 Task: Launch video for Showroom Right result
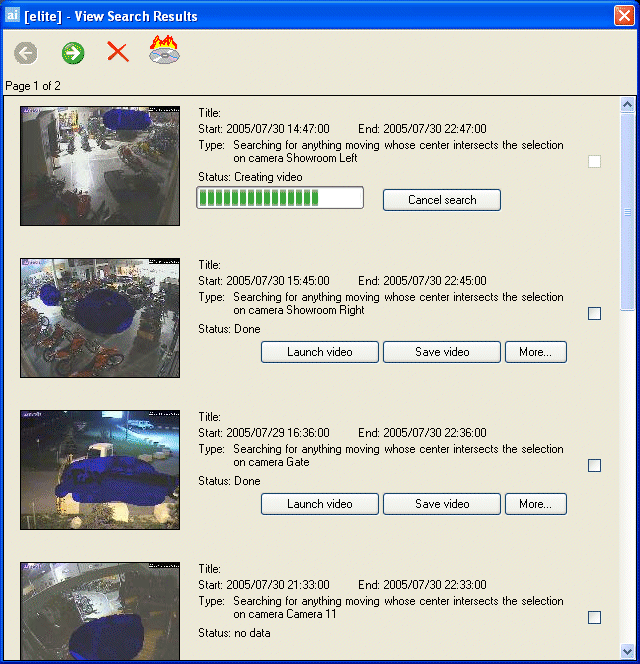coord(320,352)
